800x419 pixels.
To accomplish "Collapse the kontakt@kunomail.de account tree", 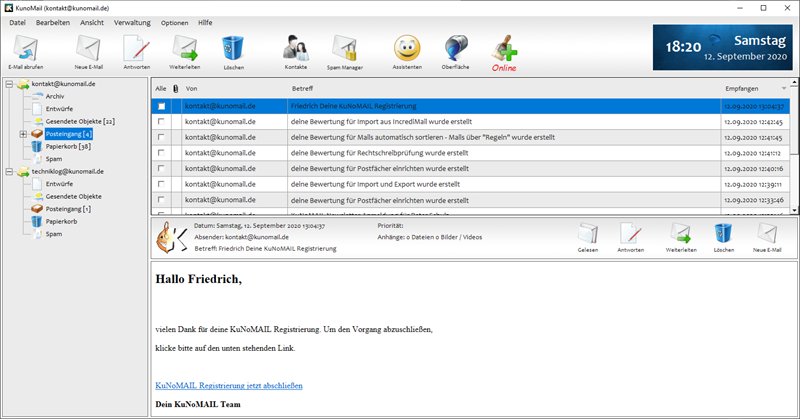I will click(9, 84).
